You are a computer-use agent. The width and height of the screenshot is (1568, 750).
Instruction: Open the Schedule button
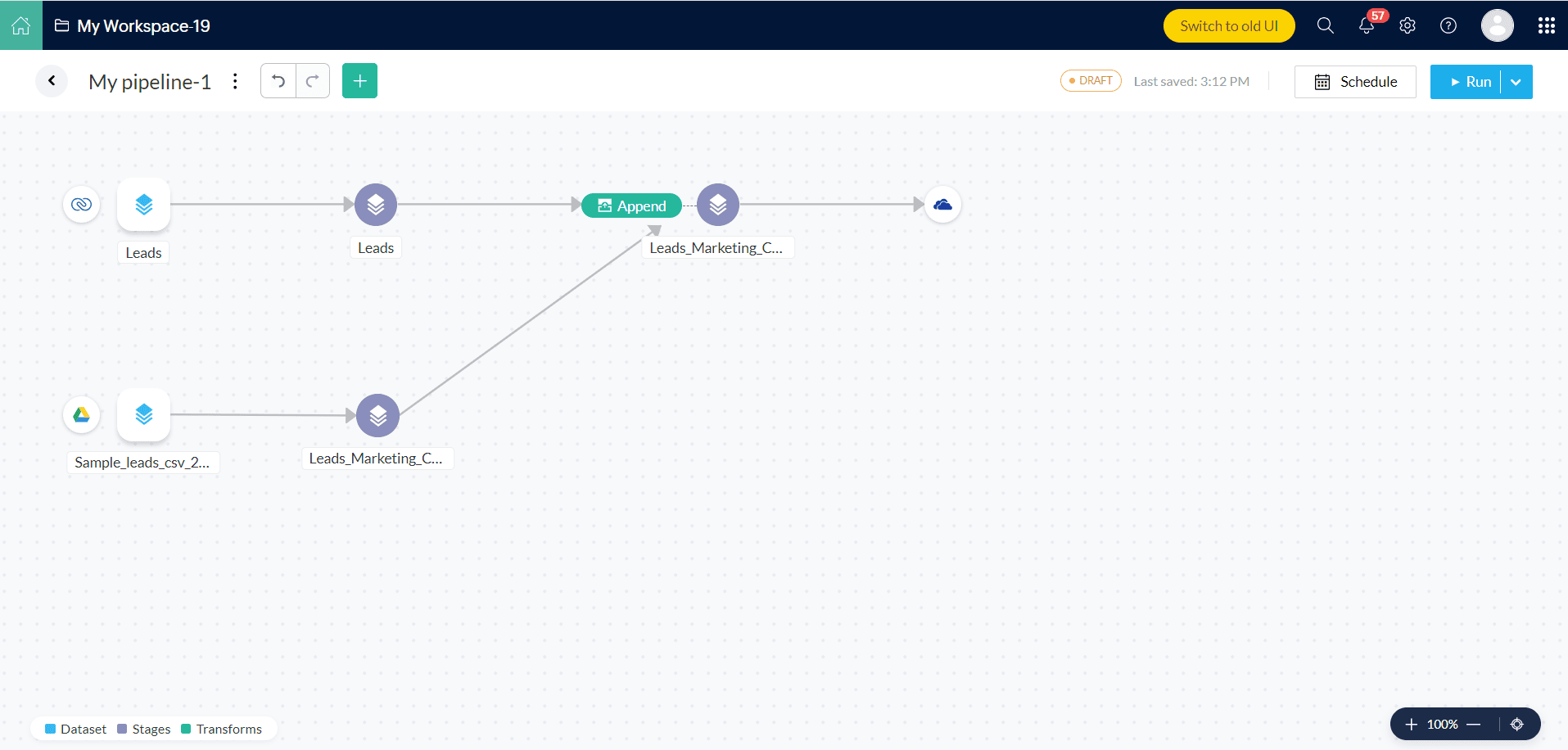[x=1355, y=82]
